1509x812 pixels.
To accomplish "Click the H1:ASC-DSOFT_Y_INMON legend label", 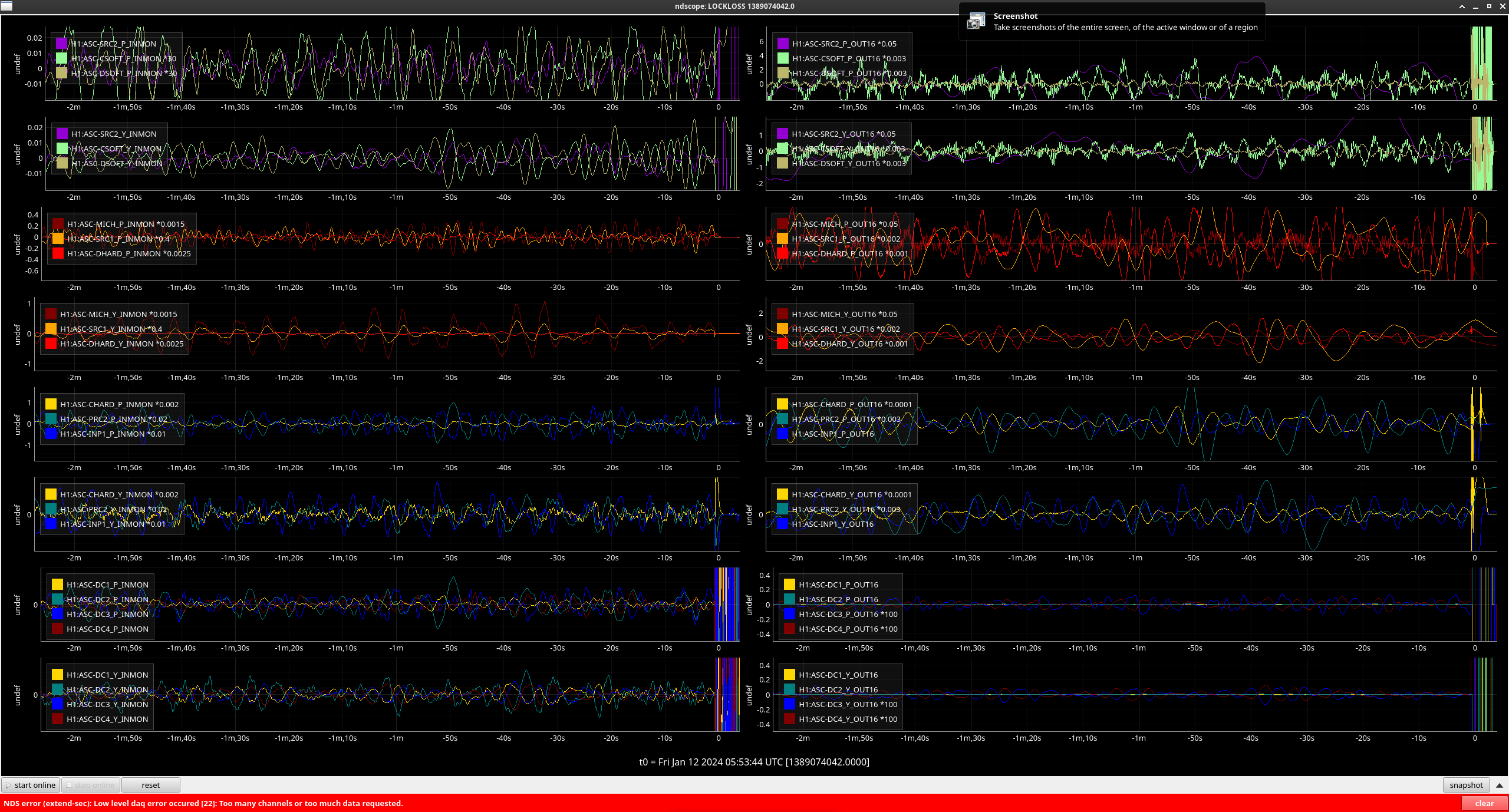I will (x=117, y=164).
